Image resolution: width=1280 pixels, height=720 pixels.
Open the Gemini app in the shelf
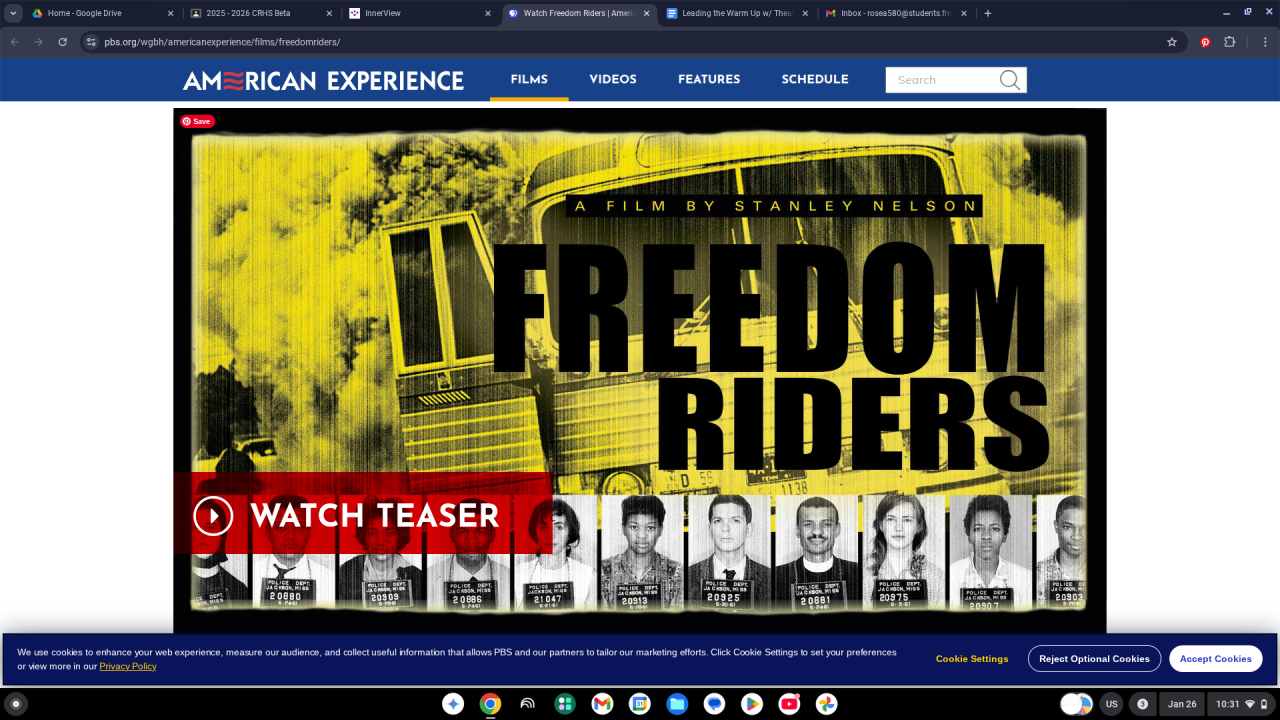pos(453,704)
